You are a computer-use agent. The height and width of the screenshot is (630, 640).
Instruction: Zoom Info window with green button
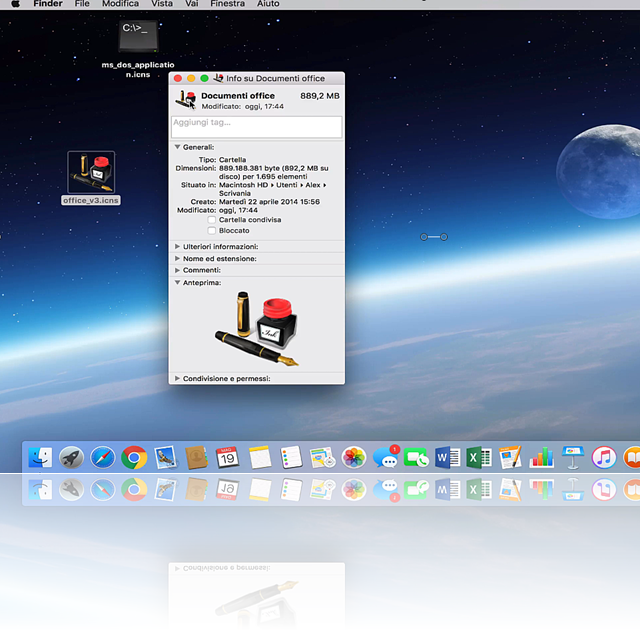click(204, 78)
